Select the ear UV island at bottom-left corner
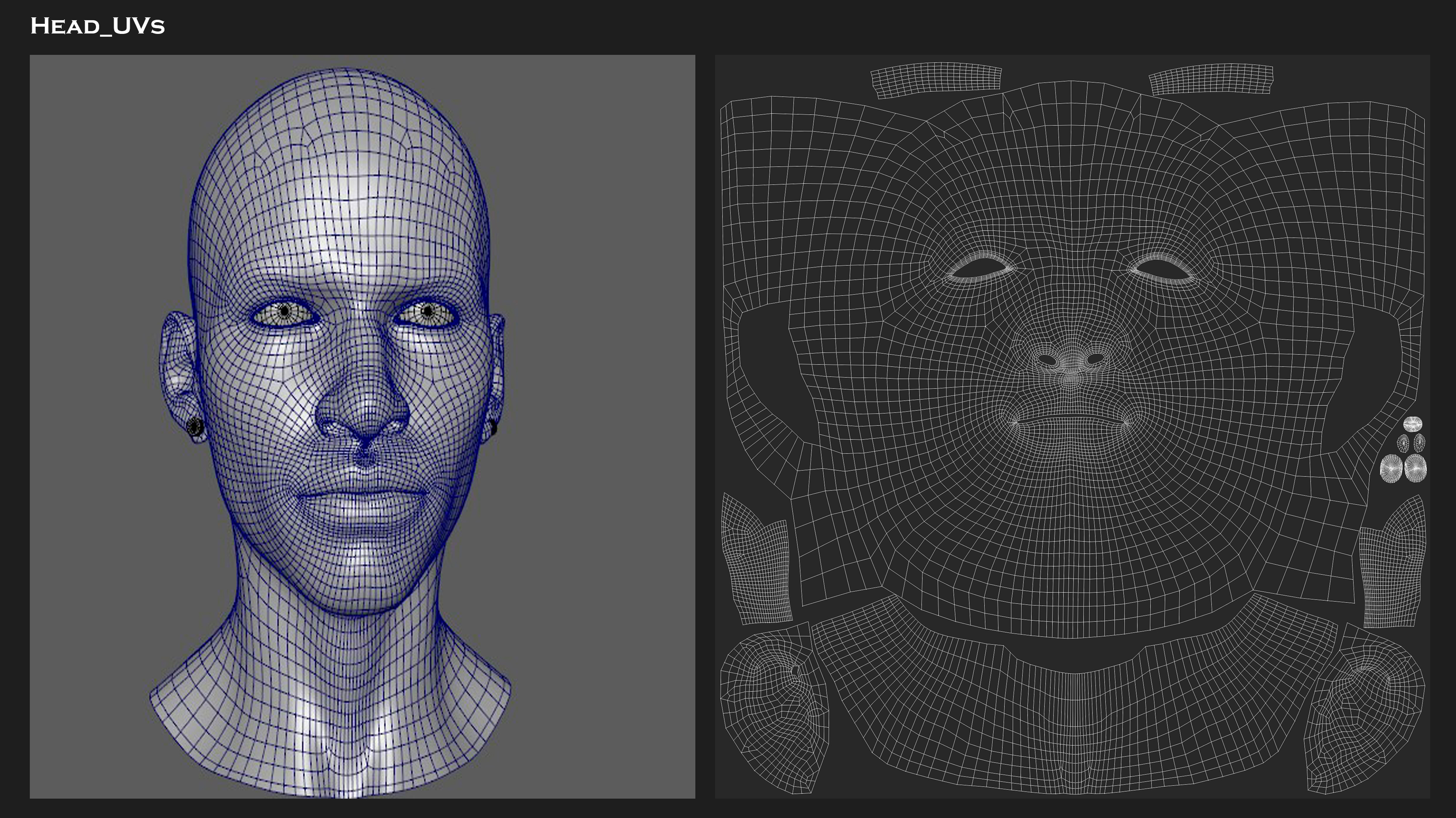Viewport: 1456px width, 818px height. 773,710
